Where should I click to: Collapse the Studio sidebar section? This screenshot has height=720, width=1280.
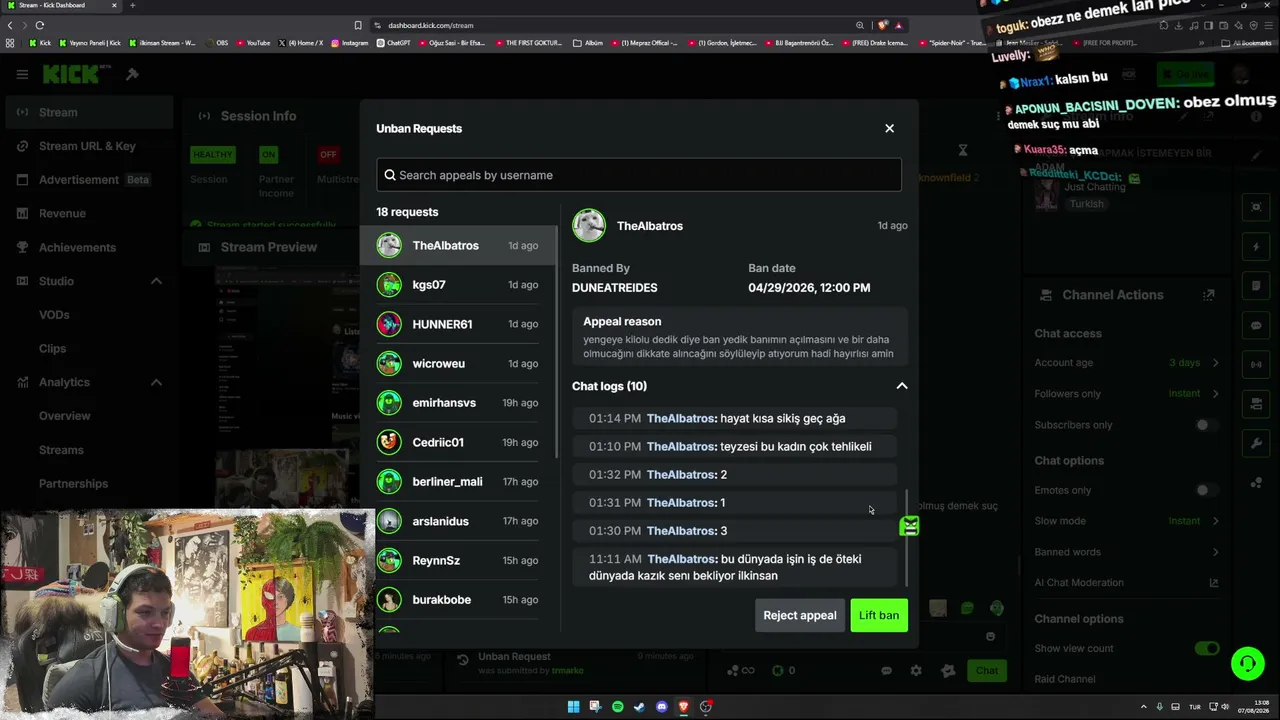tap(156, 281)
